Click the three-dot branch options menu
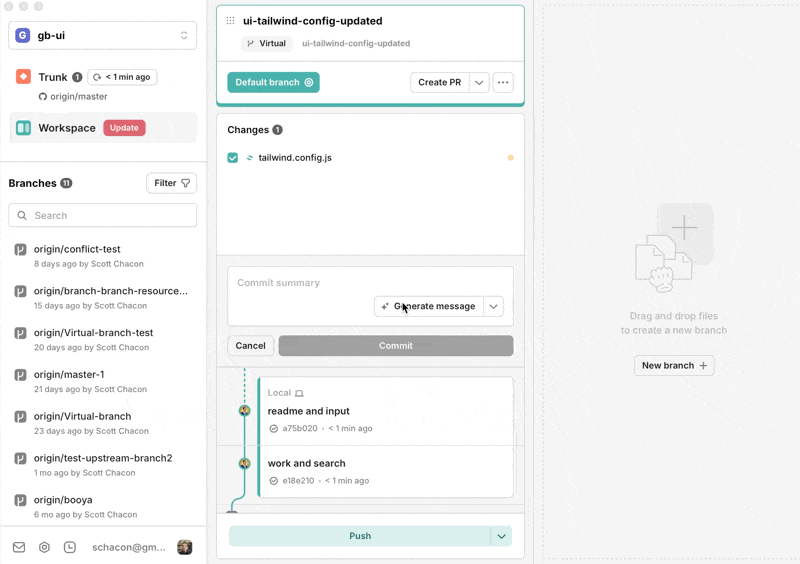800x564 pixels. [x=503, y=82]
